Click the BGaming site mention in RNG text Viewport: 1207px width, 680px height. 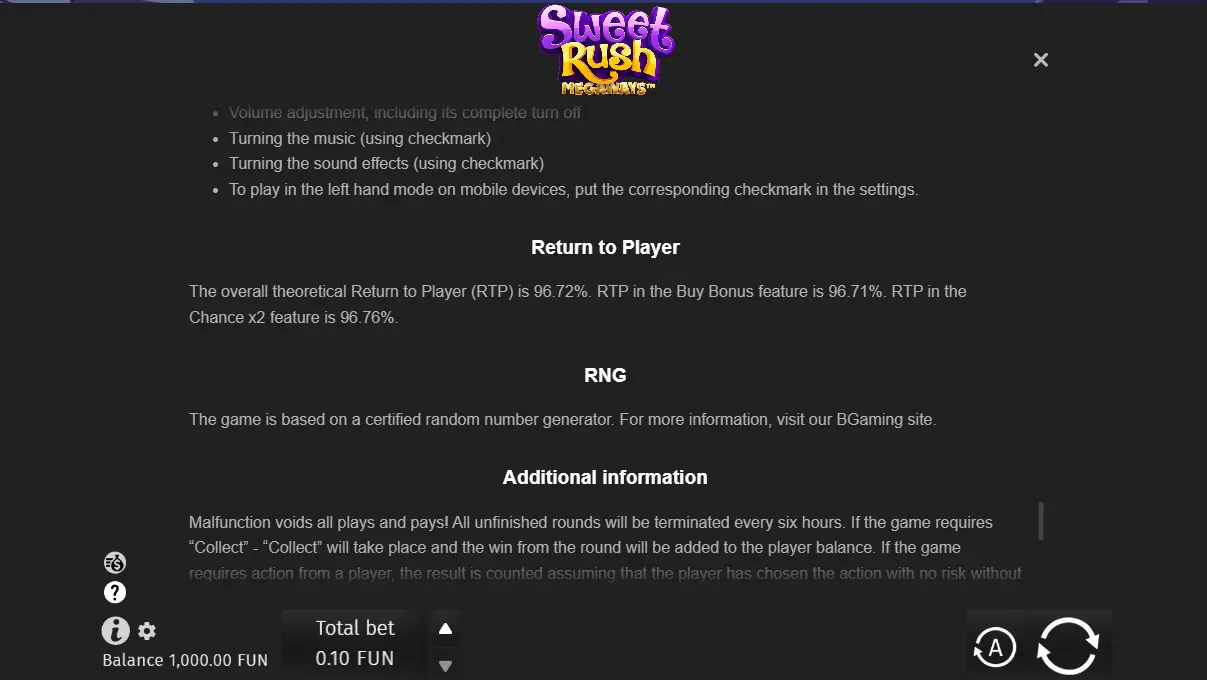885,419
